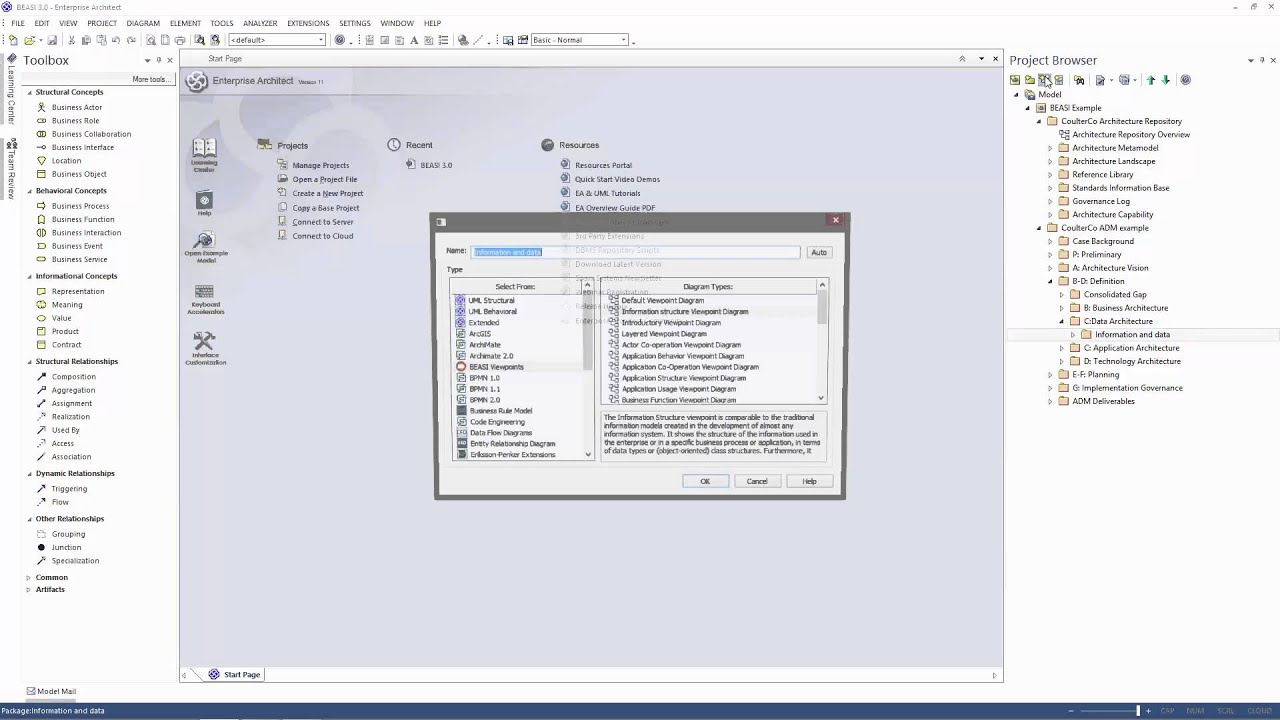
Task: Click OK in the New Diagram dialog
Action: (x=705, y=481)
